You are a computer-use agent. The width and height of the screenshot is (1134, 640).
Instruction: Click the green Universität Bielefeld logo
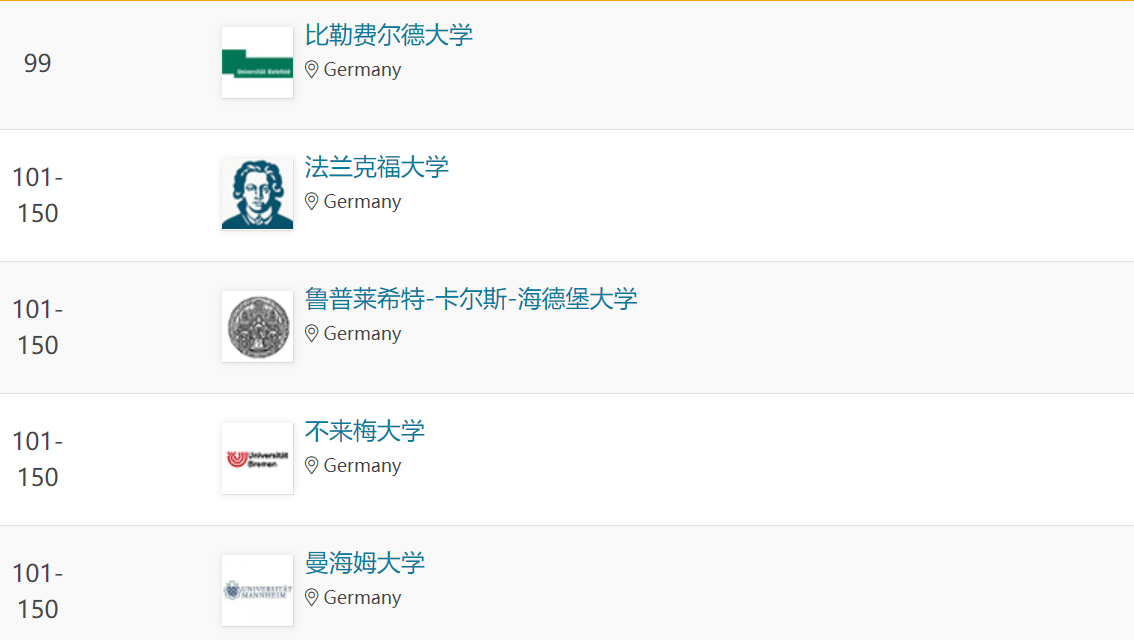click(x=257, y=62)
